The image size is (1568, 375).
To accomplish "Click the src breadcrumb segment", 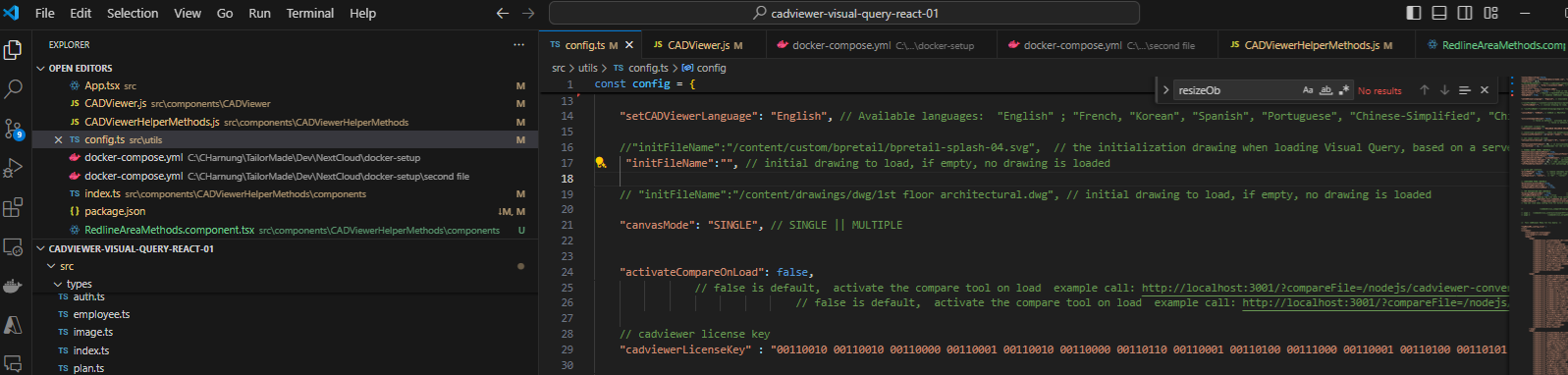I will pyautogui.click(x=558, y=68).
